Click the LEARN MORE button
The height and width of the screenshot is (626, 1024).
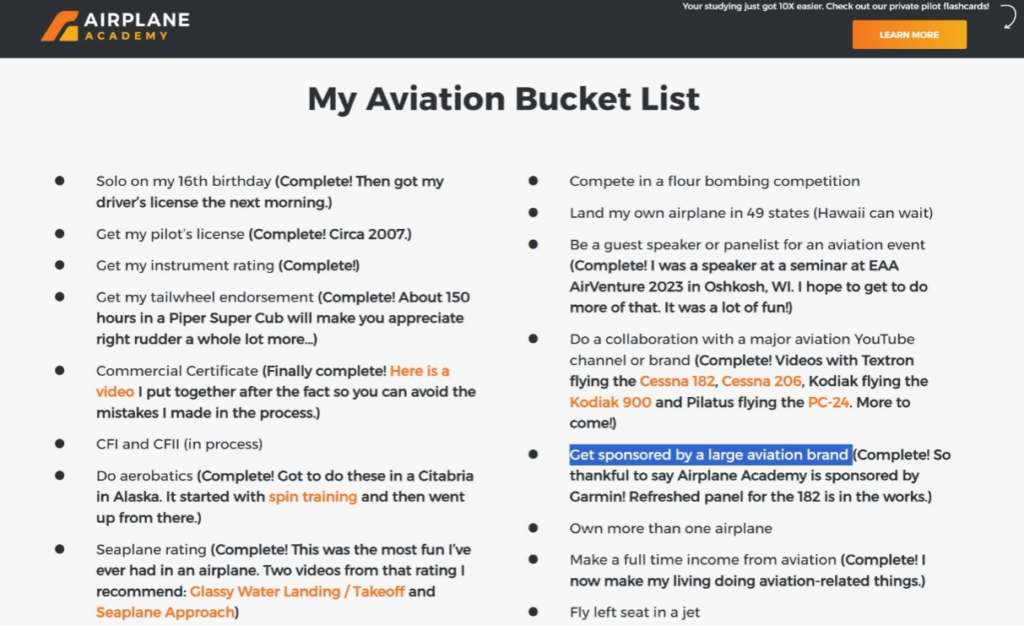[909, 35]
